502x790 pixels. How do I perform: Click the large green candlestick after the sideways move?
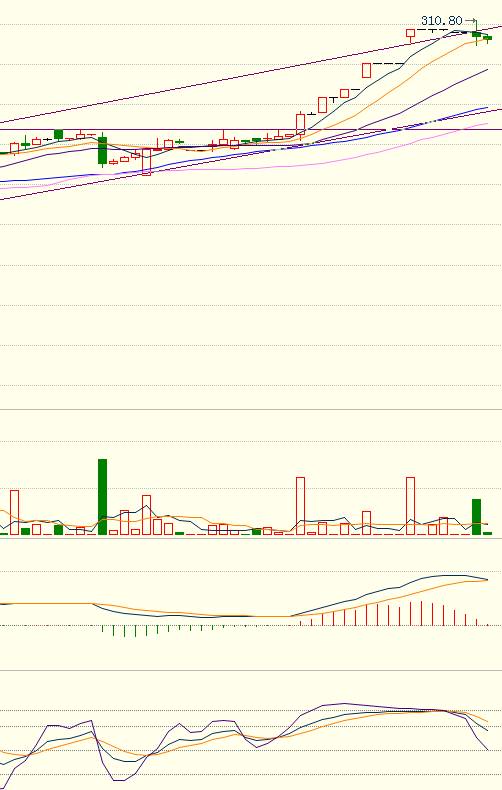click(x=102, y=150)
